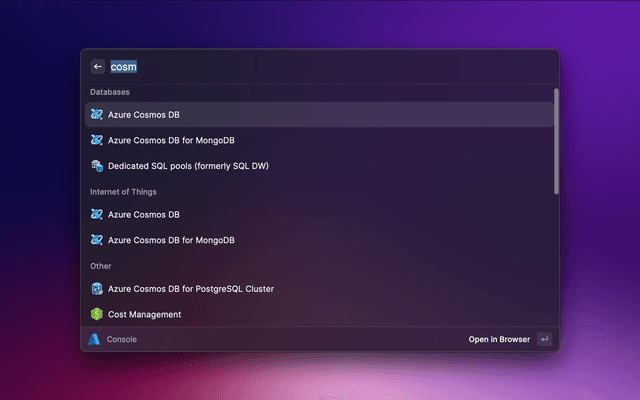Viewport: 640px width, 400px height.
Task: Choose Dedicated SQL pools (formerly SQL DW)
Action: tap(188, 165)
